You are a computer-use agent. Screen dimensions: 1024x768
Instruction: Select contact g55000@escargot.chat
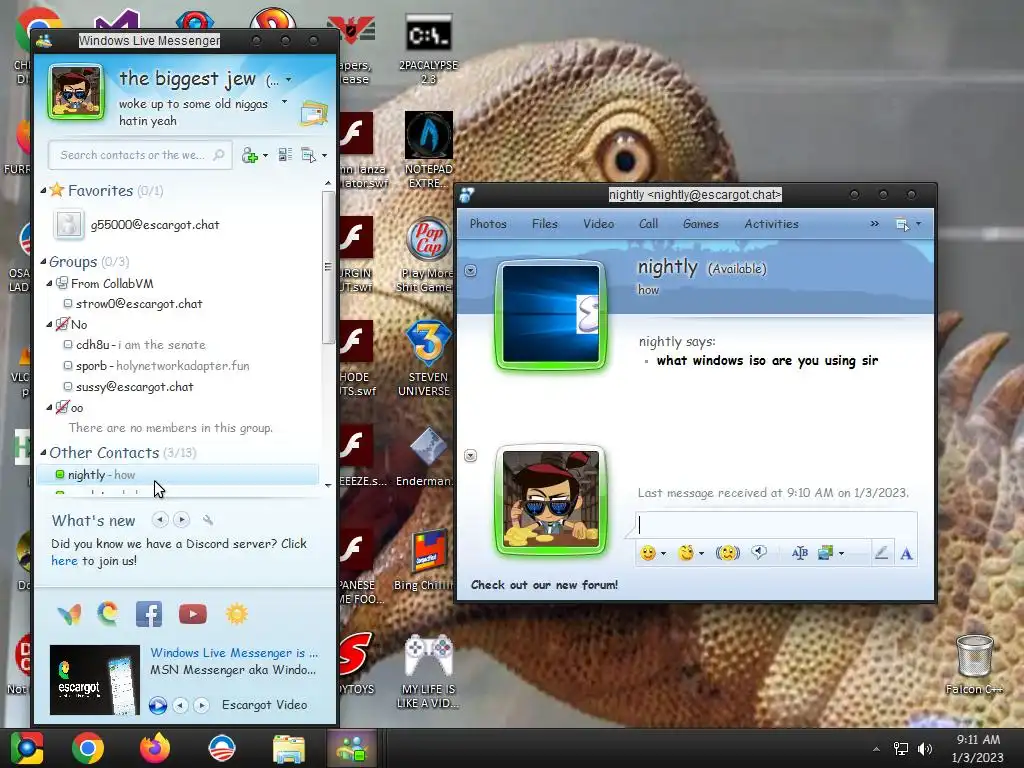[x=155, y=225]
